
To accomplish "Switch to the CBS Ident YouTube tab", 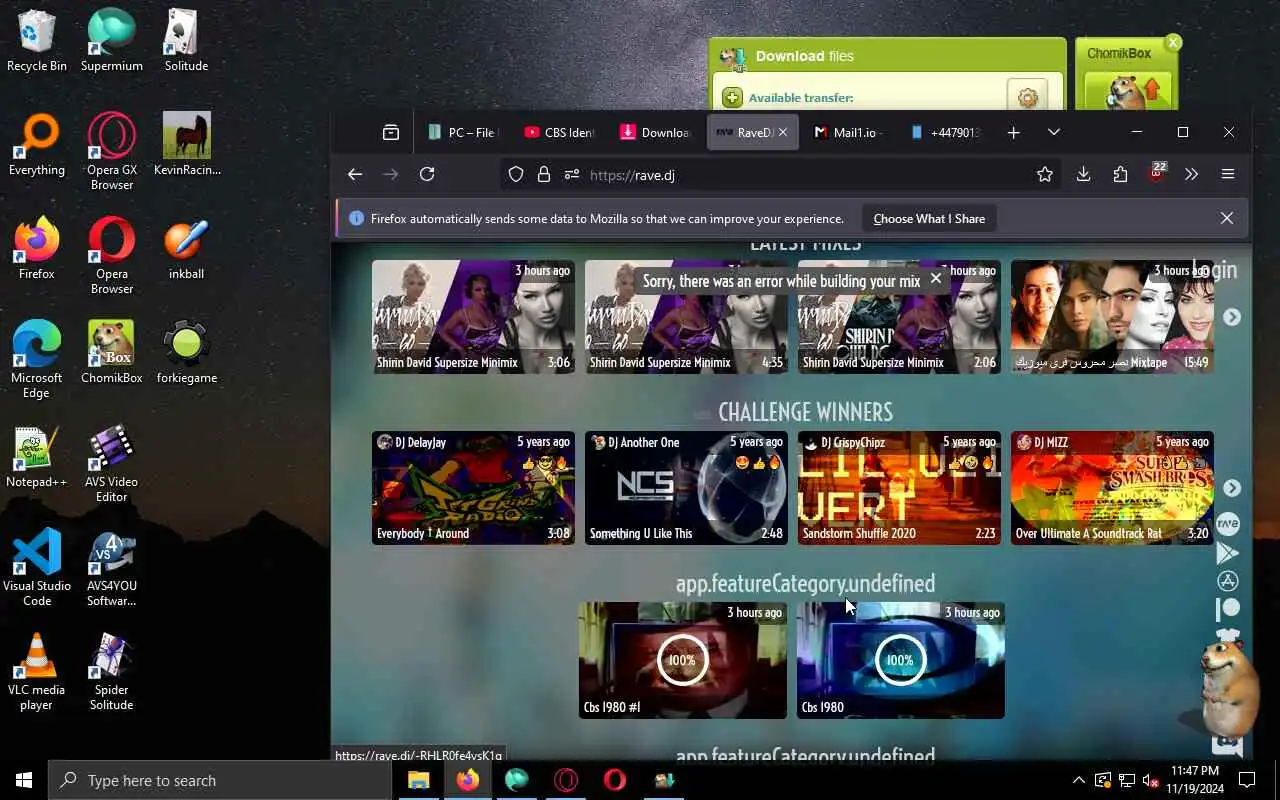I will [559, 132].
